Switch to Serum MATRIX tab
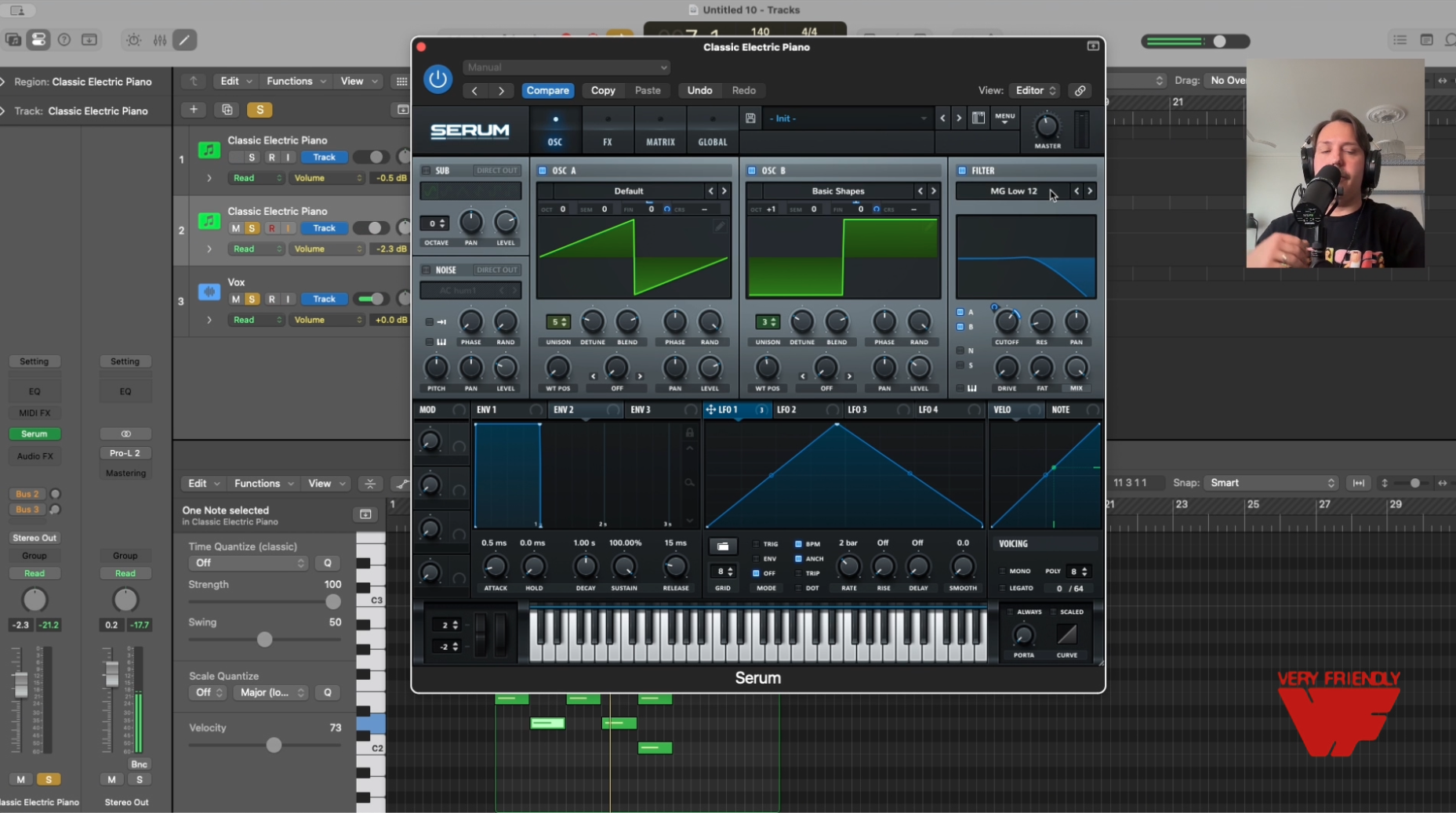 (660, 129)
